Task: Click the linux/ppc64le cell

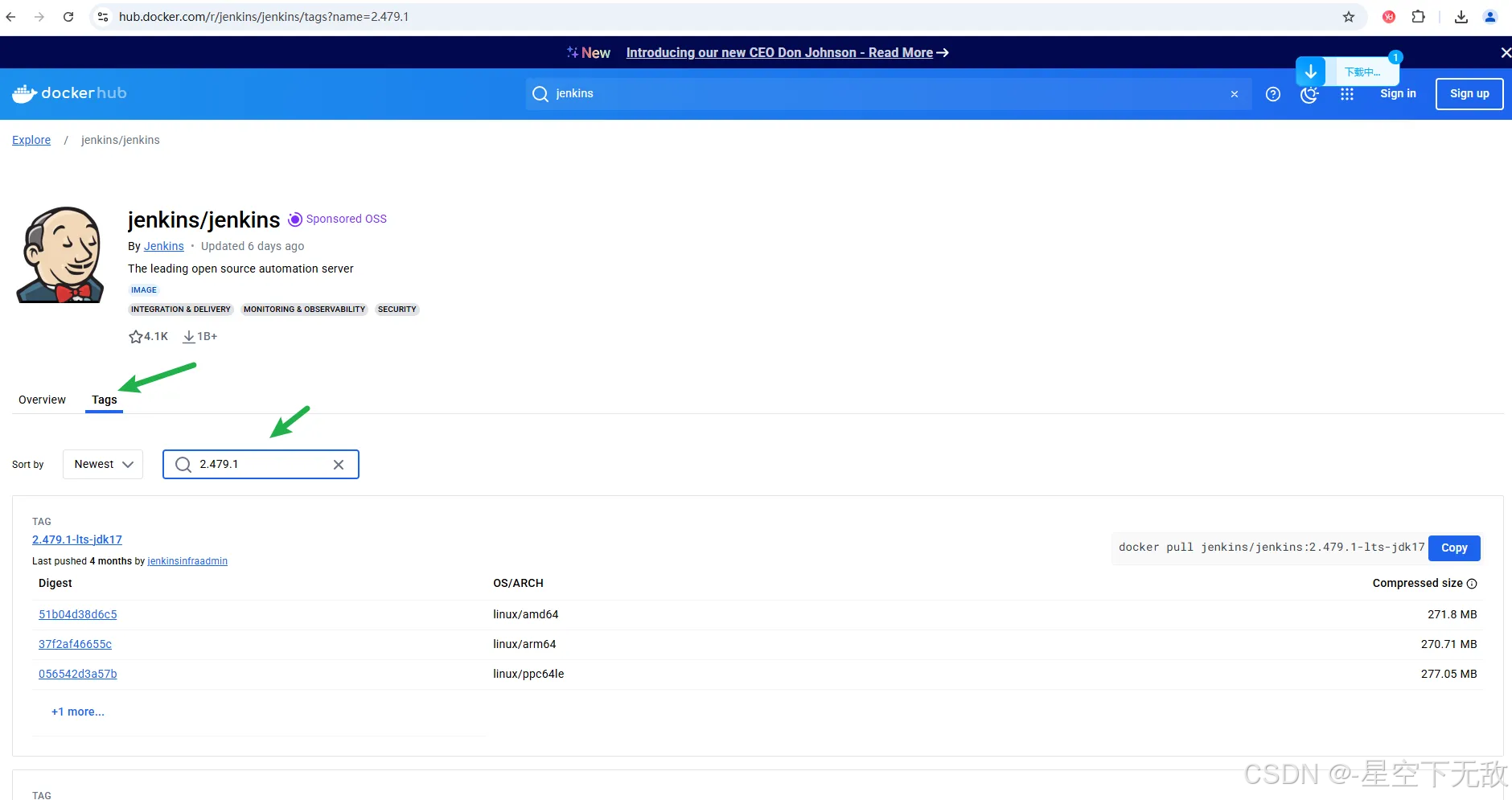Action: pos(528,674)
